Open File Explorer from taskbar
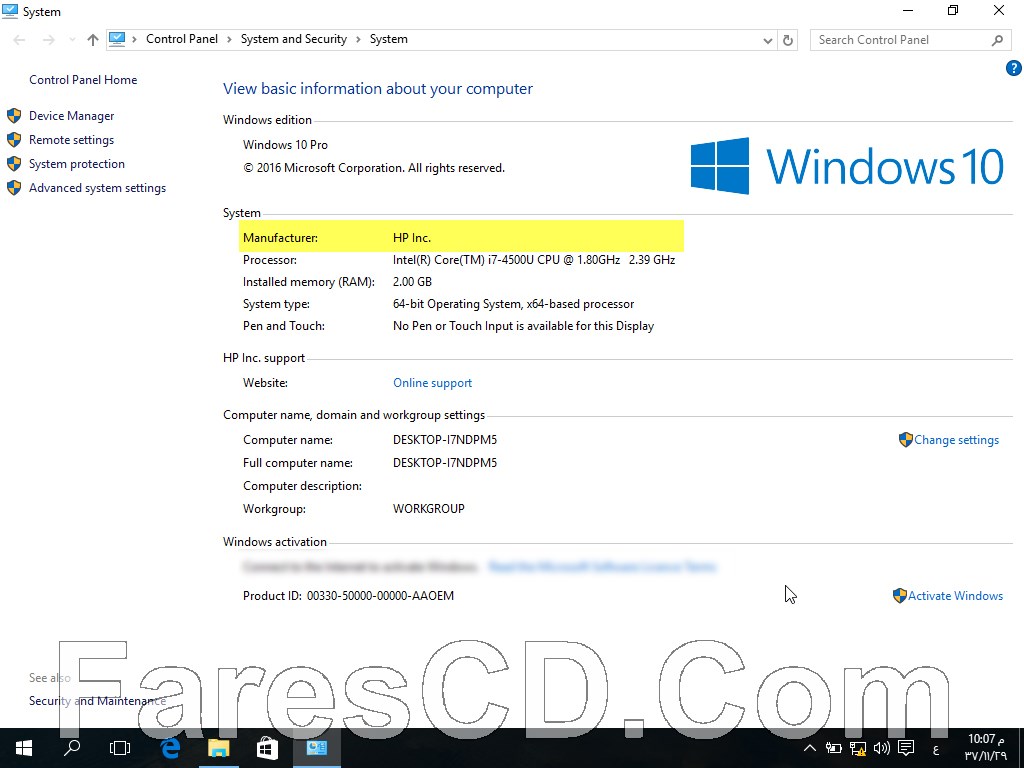This screenshot has height=768, width=1024. [x=219, y=748]
